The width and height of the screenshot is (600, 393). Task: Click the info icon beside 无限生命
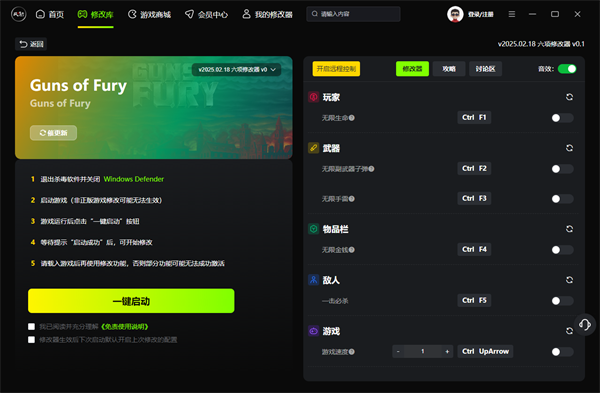(352, 118)
